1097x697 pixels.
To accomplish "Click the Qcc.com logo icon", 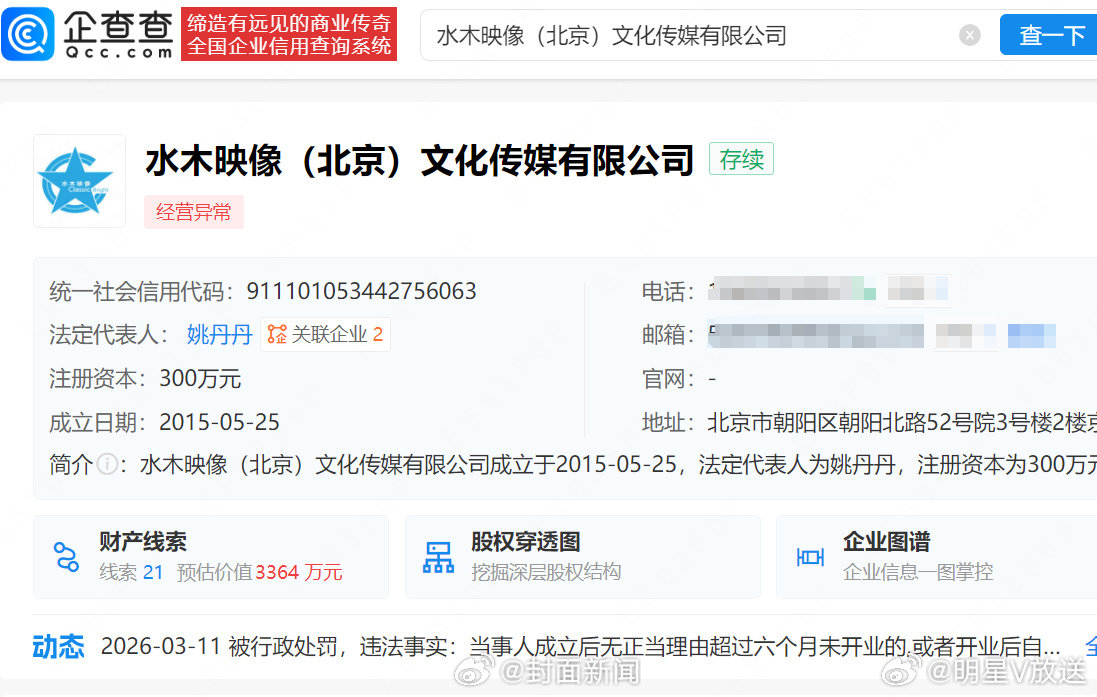I will pos(27,34).
